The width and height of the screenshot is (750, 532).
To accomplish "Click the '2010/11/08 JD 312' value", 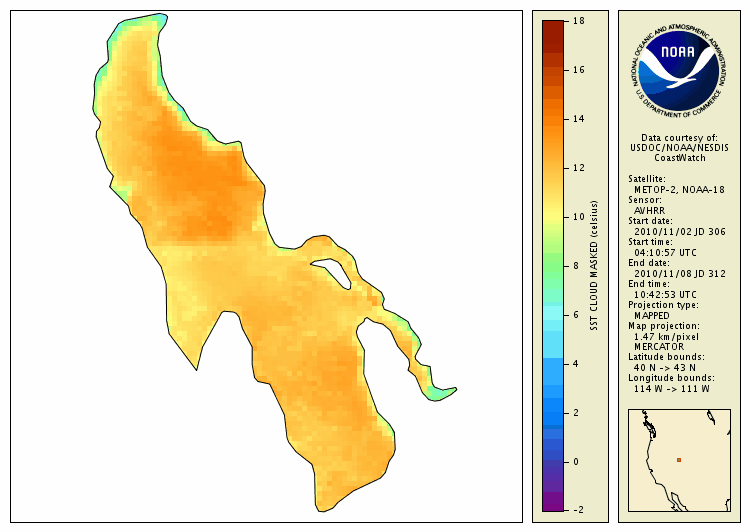I will (x=680, y=274).
